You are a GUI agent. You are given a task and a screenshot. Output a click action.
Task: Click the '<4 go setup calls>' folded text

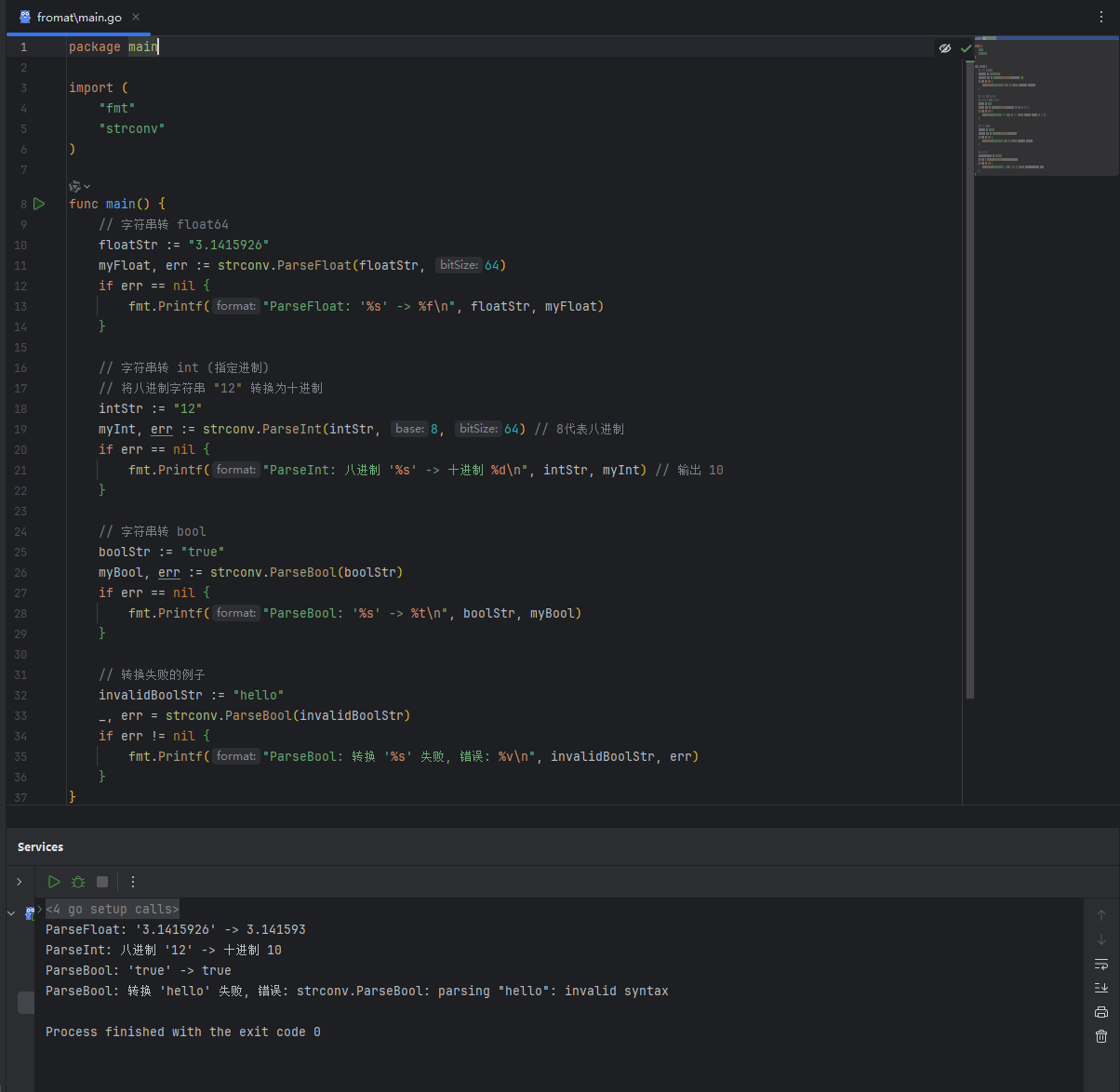(x=113, y=909)
